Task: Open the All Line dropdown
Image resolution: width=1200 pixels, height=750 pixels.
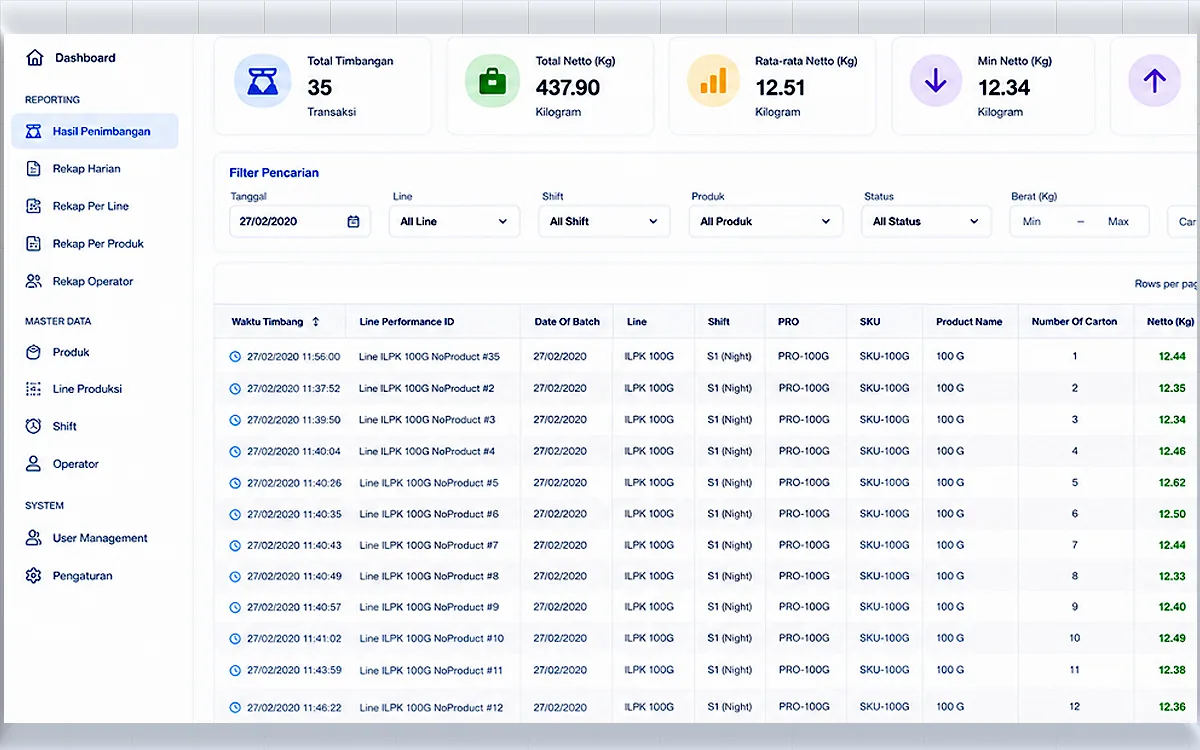Action: (x=455, y=221)
